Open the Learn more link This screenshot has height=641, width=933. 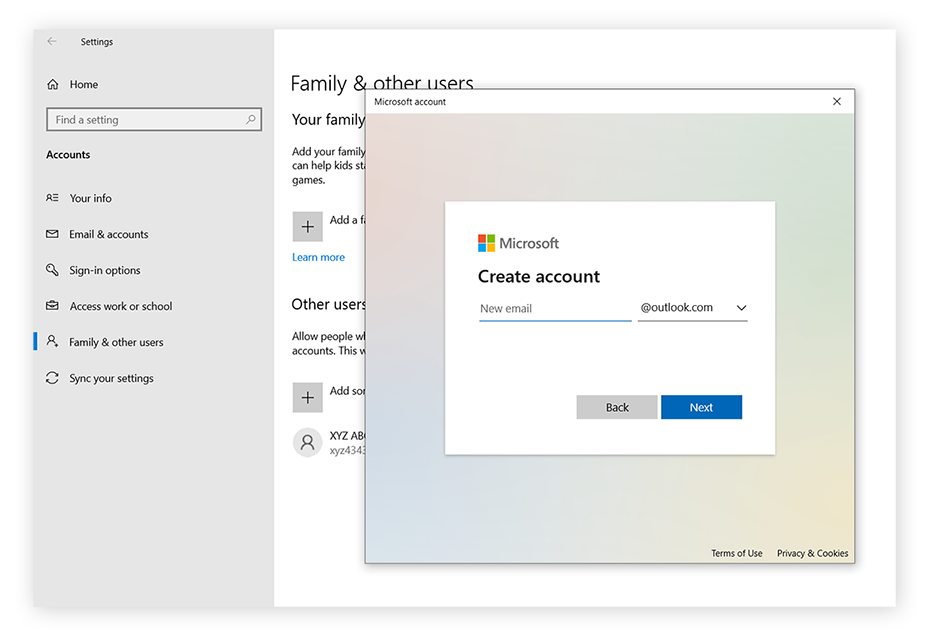(318, 257)
